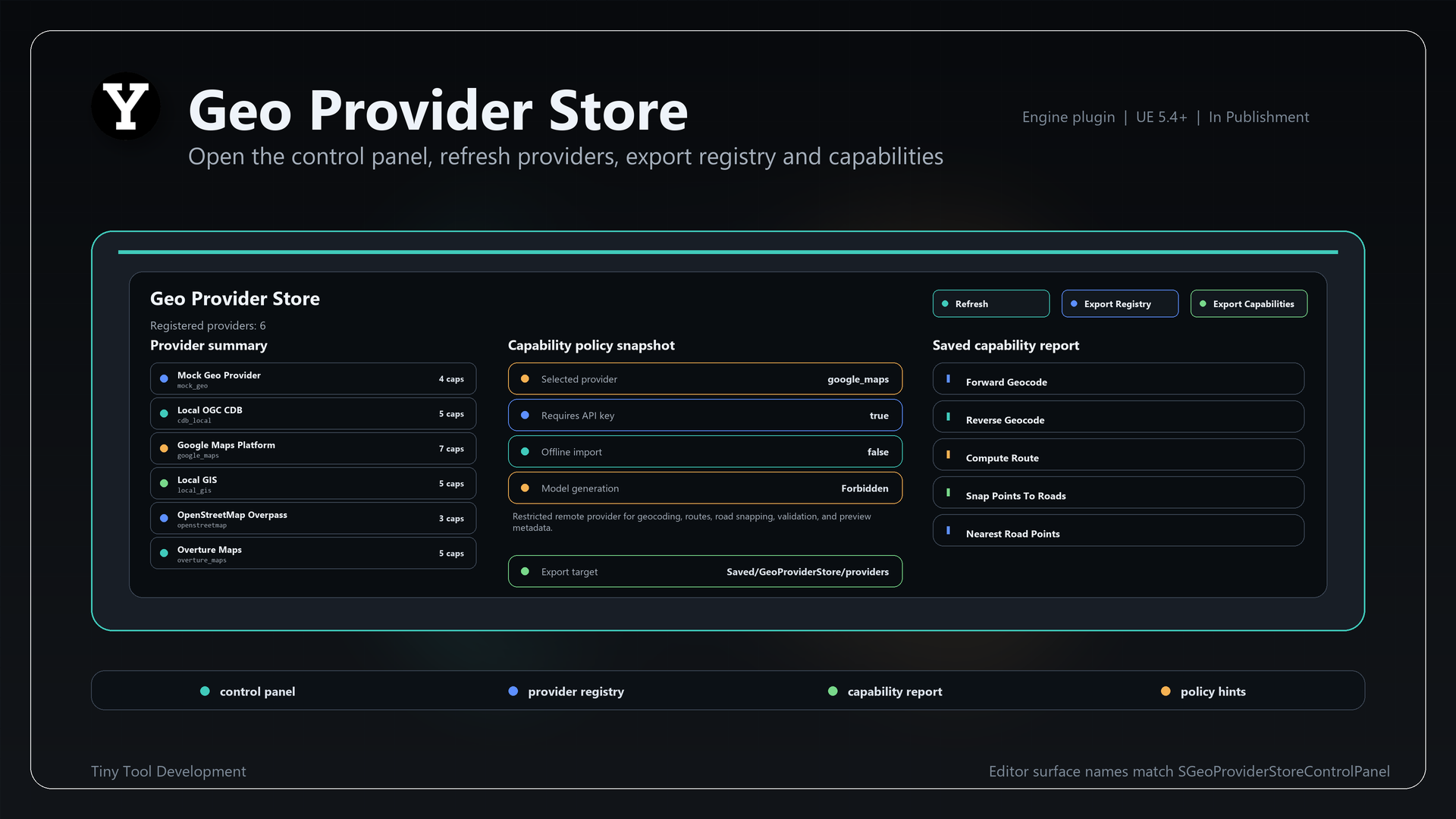The height and width of the screenshot is (819, 1456).
Task: Click the In Publishment status text
Action: [x=1259, y=117]
